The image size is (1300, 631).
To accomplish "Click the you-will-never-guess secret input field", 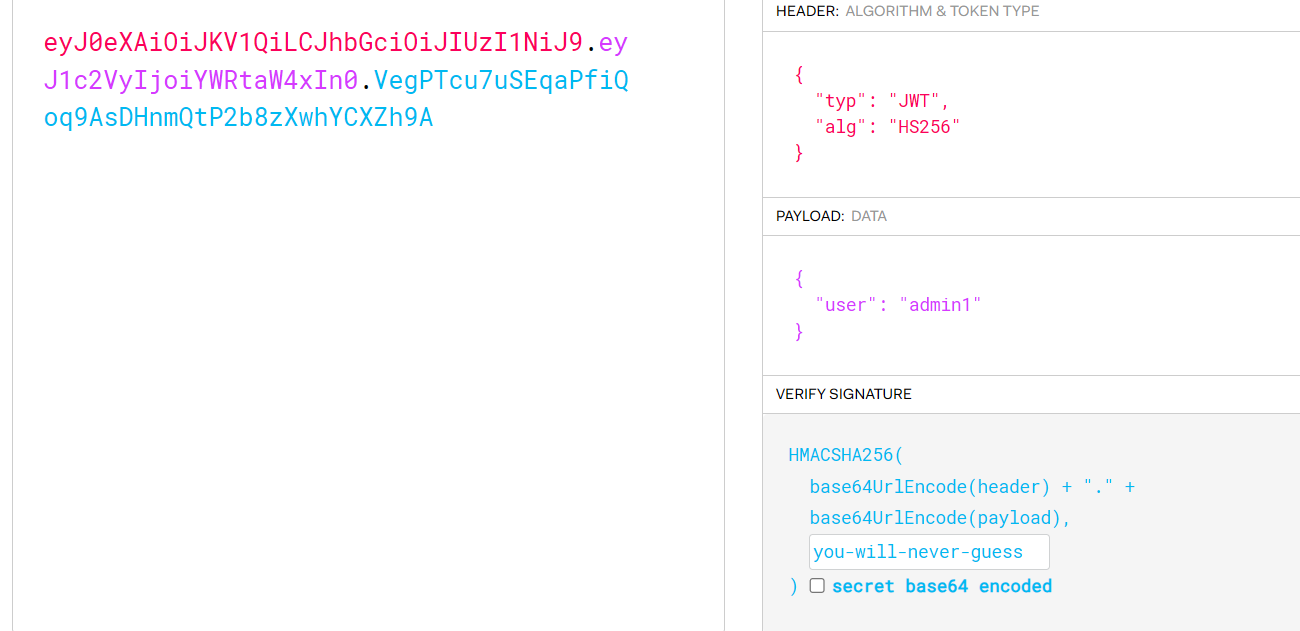I will click(x=929, y=552).
